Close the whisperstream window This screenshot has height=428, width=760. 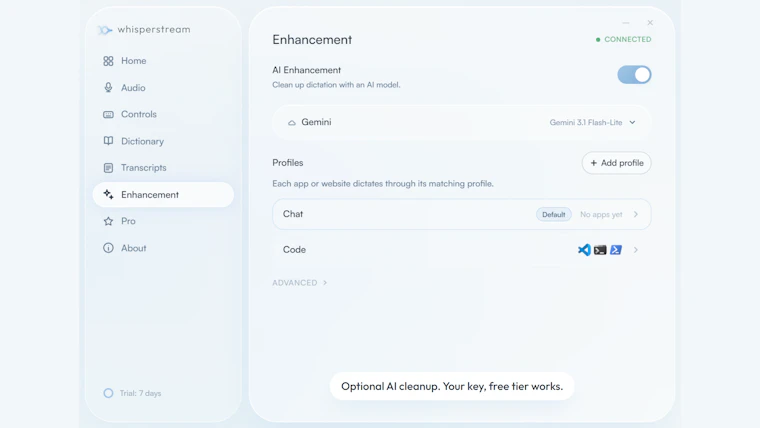tap(650, 23)
